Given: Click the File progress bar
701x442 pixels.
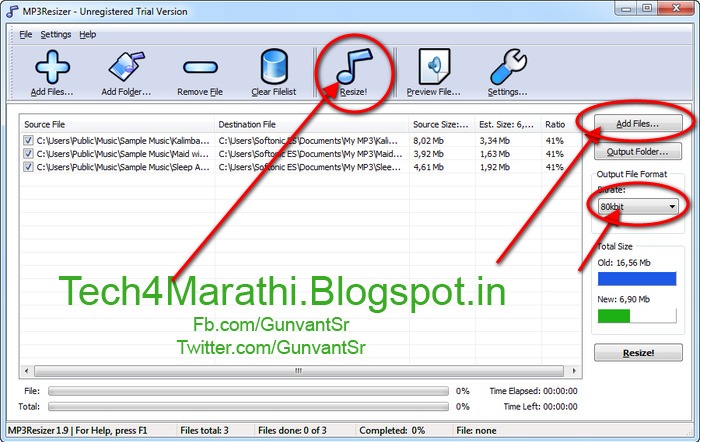Looking at the screenshot, I should (x=248, y=391).
